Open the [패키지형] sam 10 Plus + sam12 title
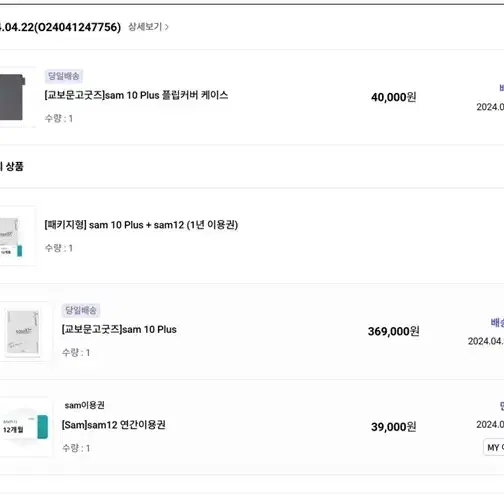The height and width of the screenshot is (504, 504). pos(141,225)
